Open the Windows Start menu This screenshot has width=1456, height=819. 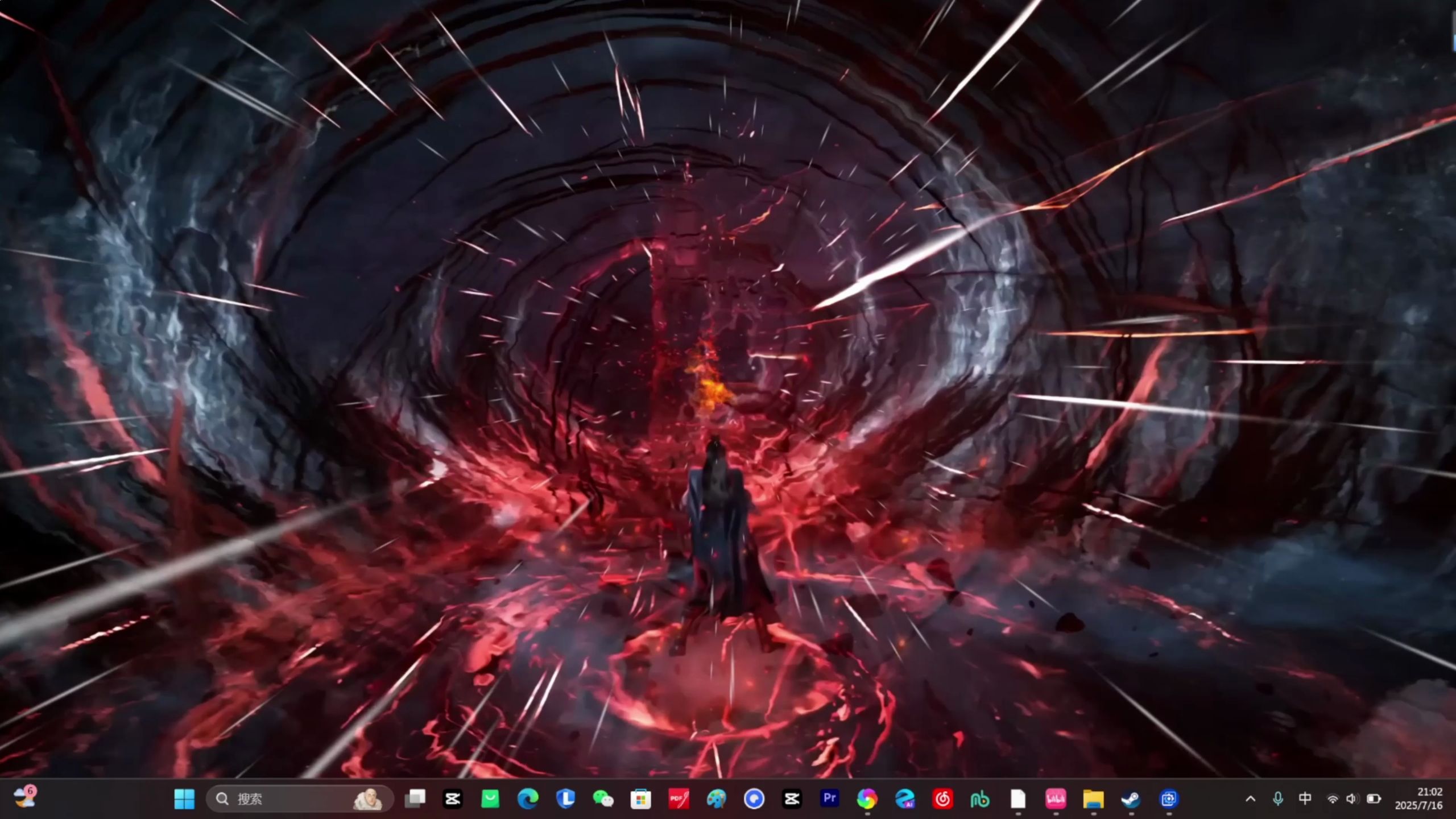point(184,799)
